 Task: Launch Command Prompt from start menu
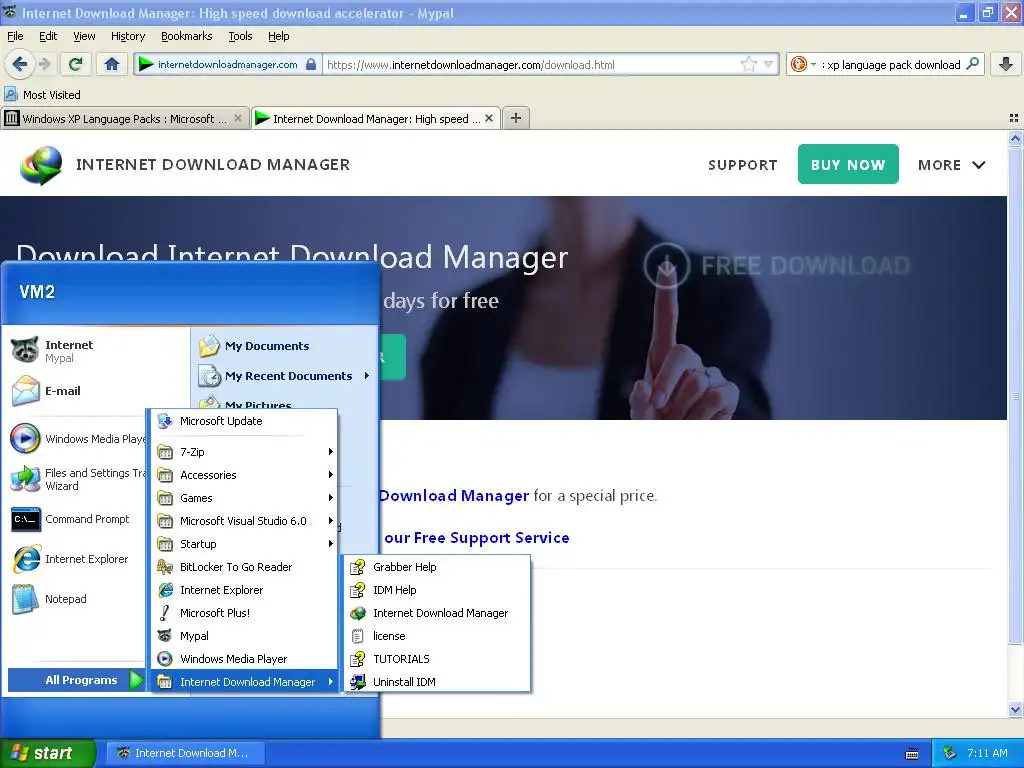77,519
